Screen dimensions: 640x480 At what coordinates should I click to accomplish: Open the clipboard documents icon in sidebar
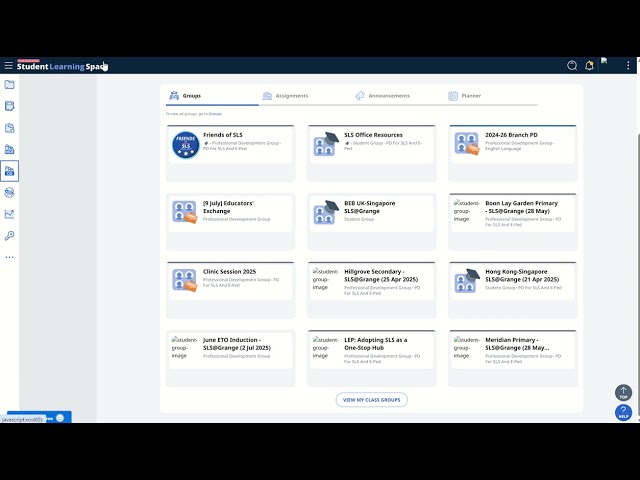tap(9, 128)
